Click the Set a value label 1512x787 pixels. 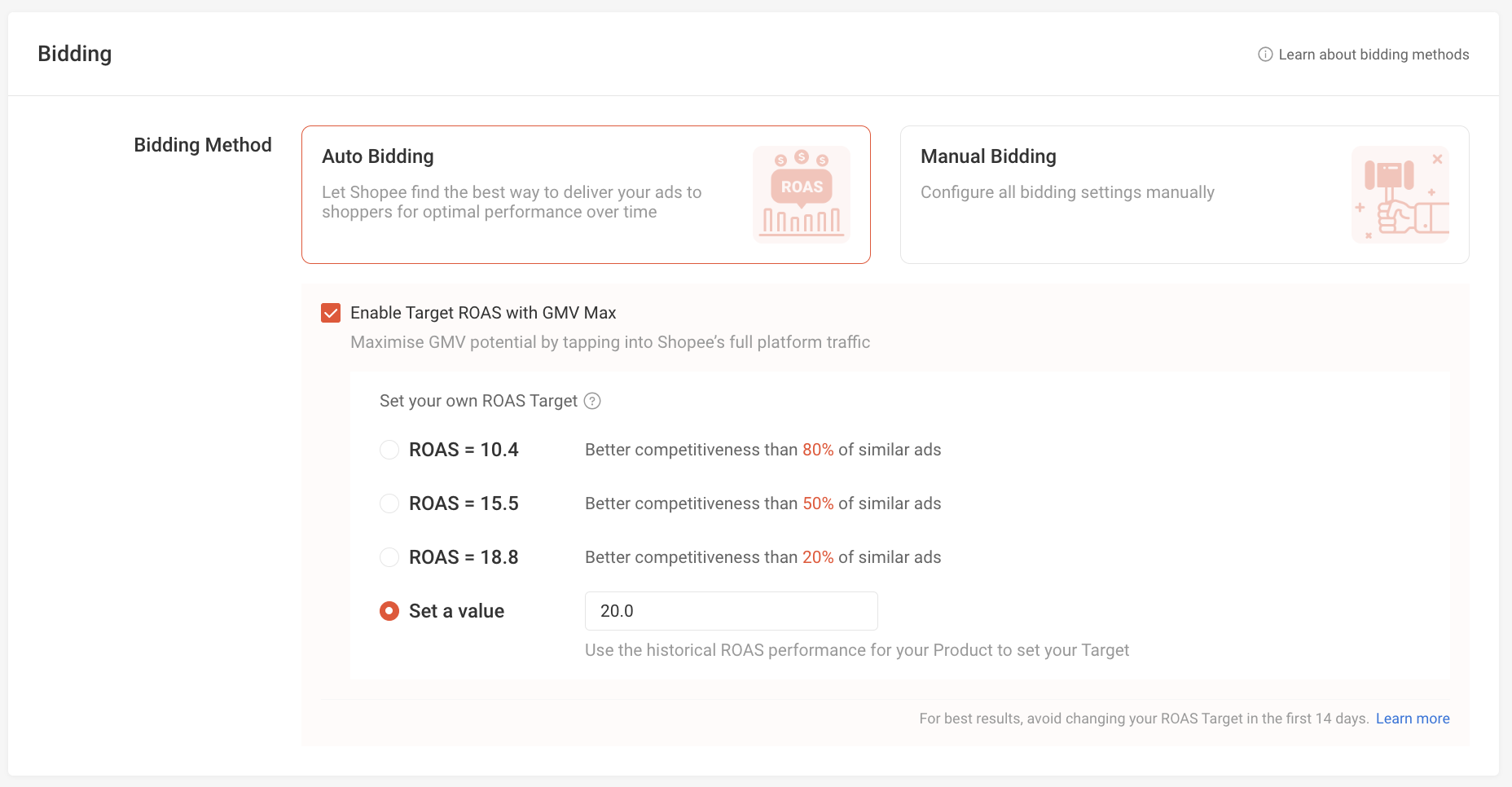pyautogui.click(x=456, y=611)
